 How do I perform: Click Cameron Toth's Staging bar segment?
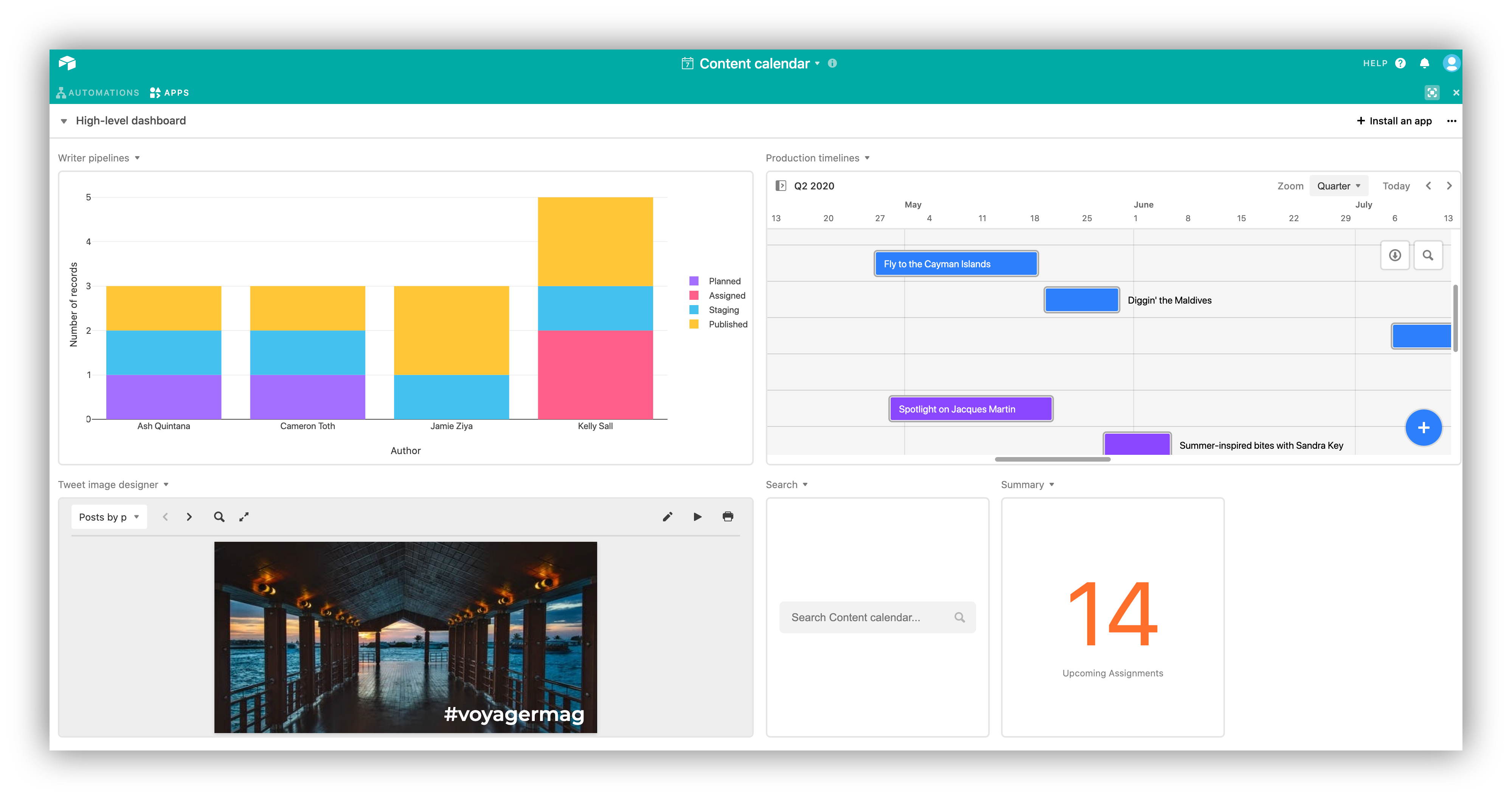(x=307, y=353)
